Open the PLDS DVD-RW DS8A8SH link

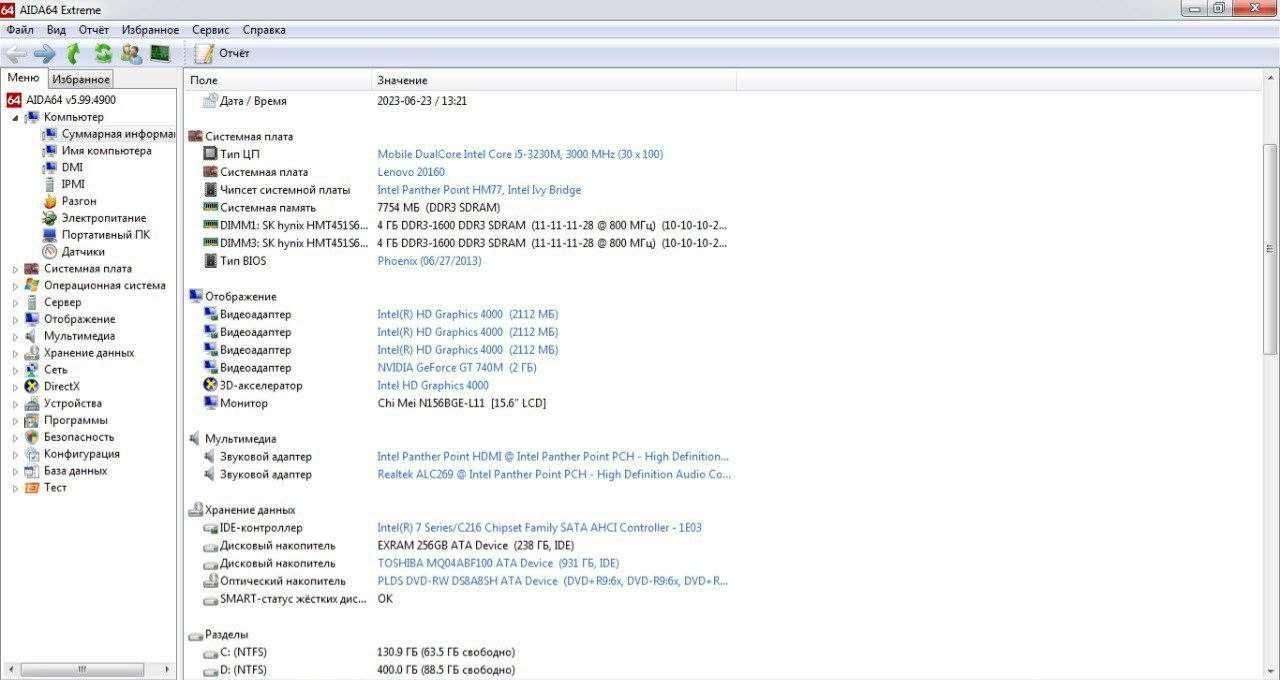point(552,581)
